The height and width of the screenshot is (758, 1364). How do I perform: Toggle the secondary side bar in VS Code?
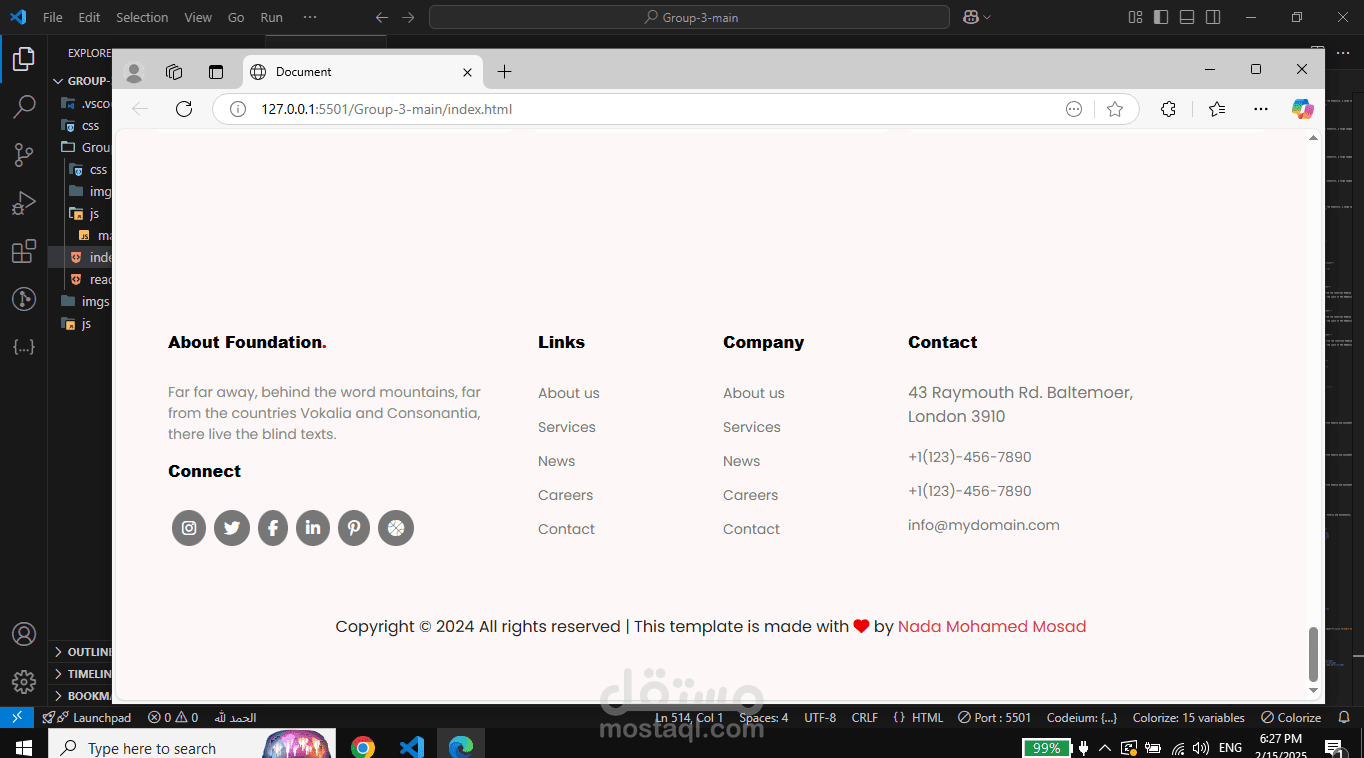tap(1213, 17)
